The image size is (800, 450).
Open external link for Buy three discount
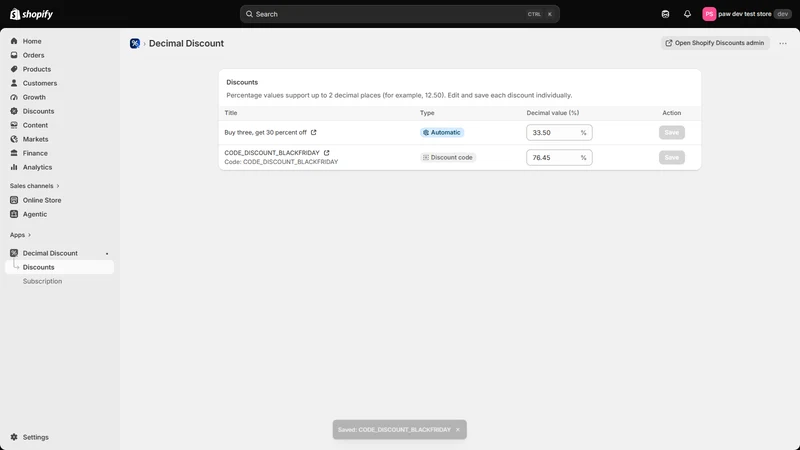point(313,132)
